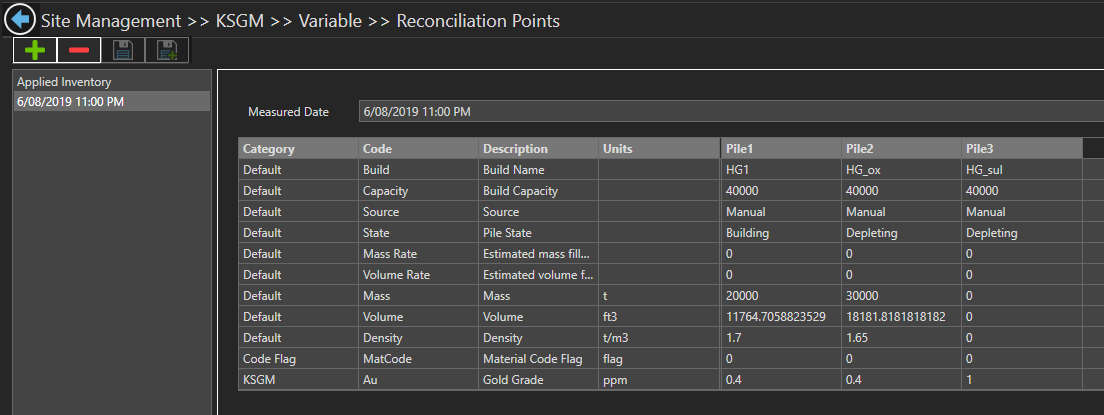Click Pile3 Pile State cell showing Depleting
This screenshot has width=1104, height=415.
(1021, 233)
